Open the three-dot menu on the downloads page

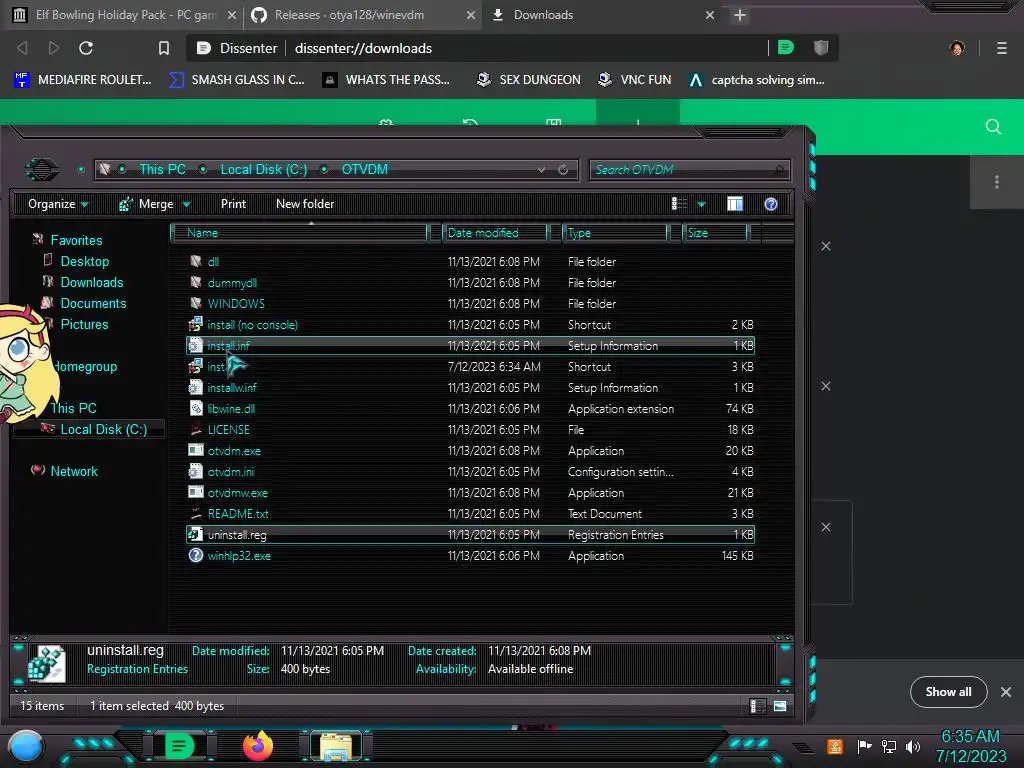pos(997,182)
